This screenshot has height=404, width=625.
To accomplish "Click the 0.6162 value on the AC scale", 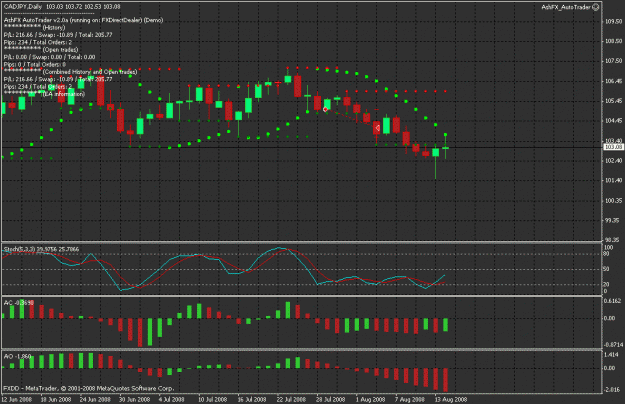I will [613, 301].
